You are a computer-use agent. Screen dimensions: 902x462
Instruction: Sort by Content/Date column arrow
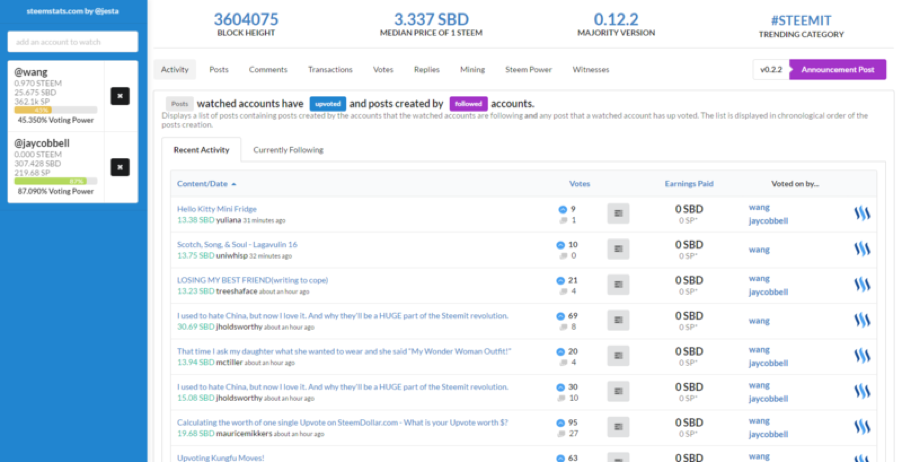click(234, 184)
